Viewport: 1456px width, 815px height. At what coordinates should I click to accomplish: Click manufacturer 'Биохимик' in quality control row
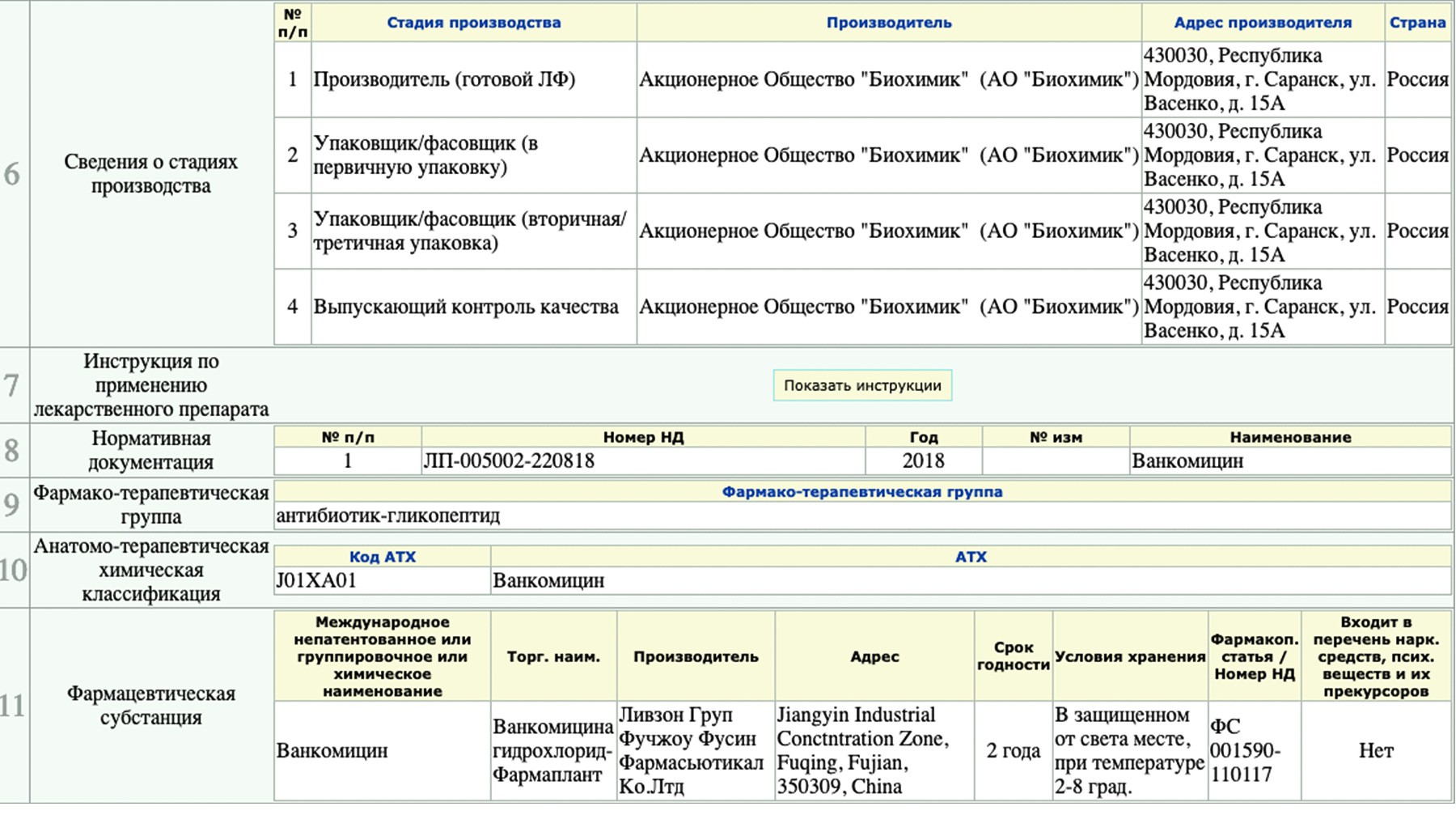[x=889, y=307]
